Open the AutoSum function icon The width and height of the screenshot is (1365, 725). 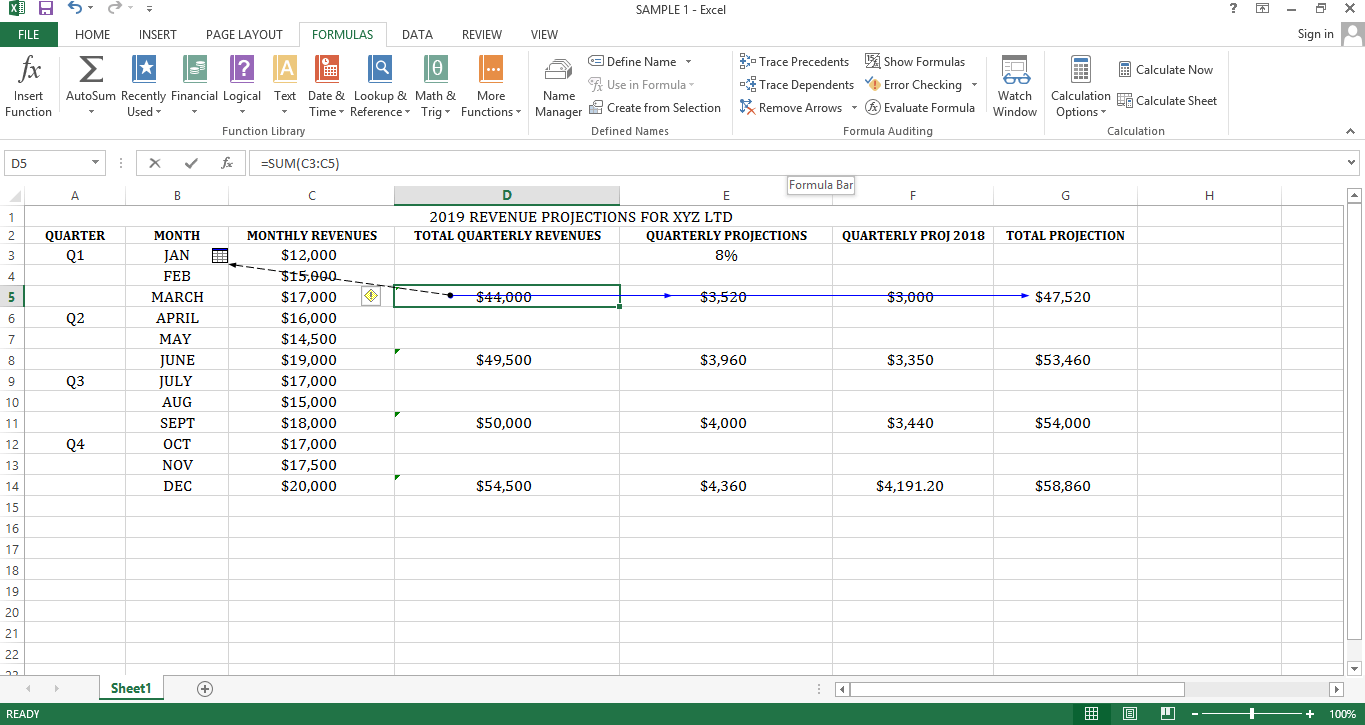point(90,85)
